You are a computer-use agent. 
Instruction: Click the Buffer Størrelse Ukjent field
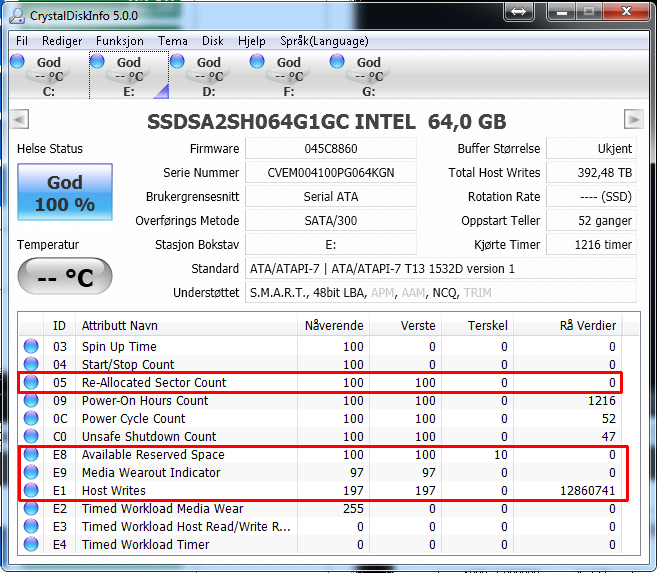(591, 149)
